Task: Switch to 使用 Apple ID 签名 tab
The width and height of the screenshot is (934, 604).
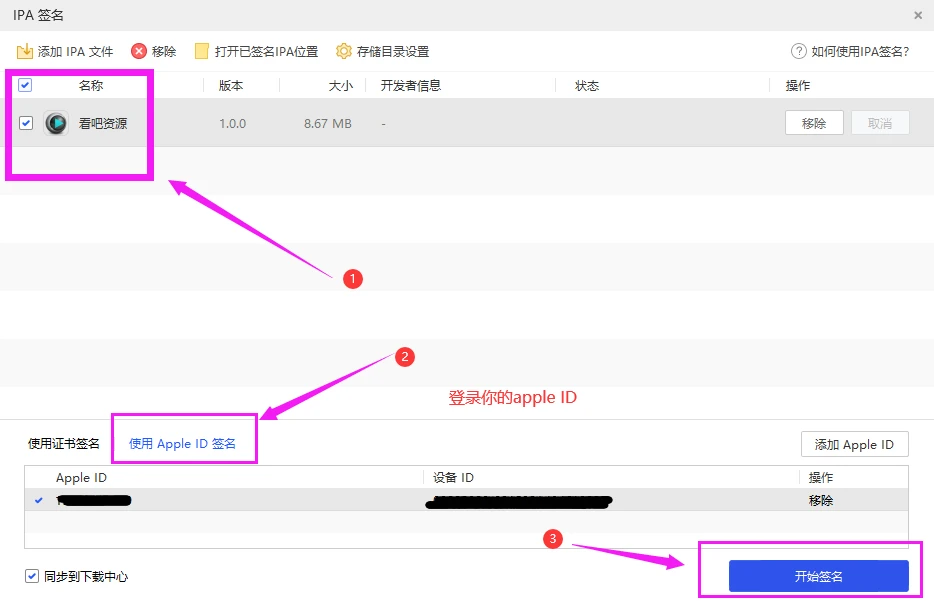Action: (182, 444)
